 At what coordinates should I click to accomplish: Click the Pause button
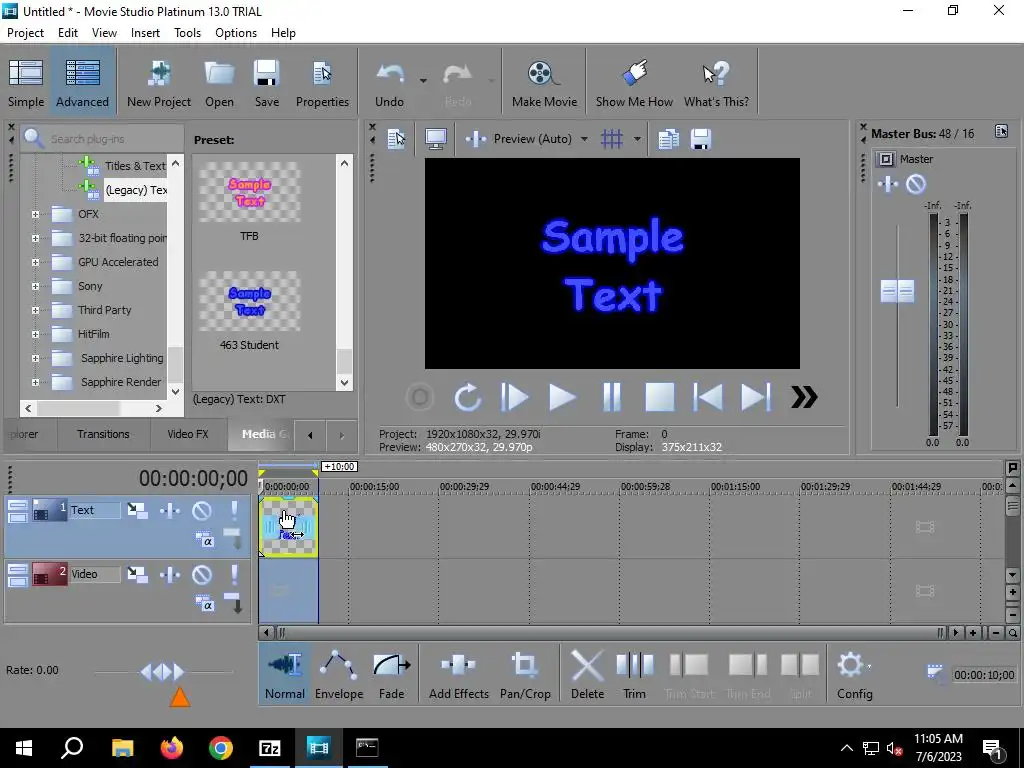coord(611,397)
